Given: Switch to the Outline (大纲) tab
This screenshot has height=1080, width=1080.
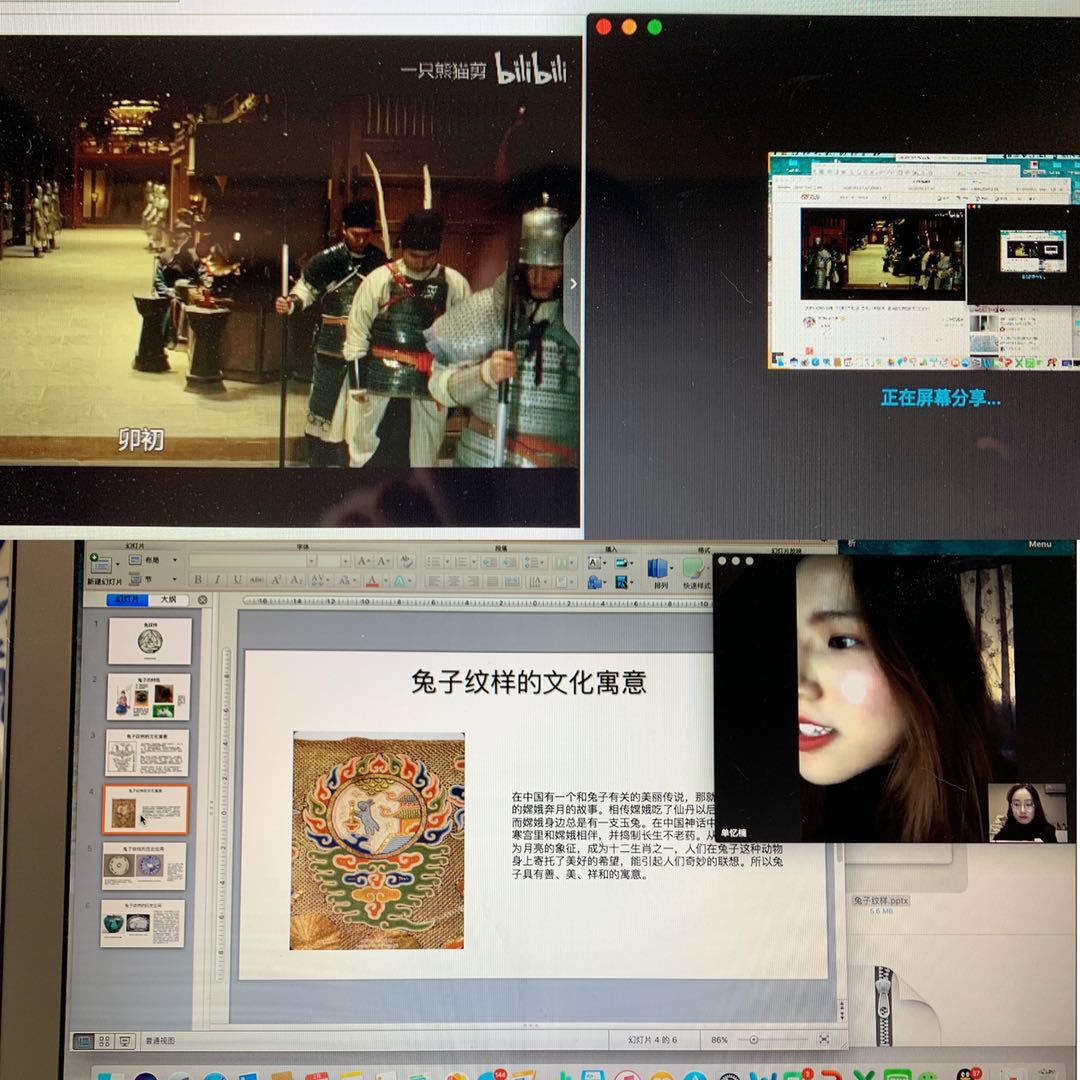Looking at the screenshot, I should pyautogui.click(x=168, y=600).
